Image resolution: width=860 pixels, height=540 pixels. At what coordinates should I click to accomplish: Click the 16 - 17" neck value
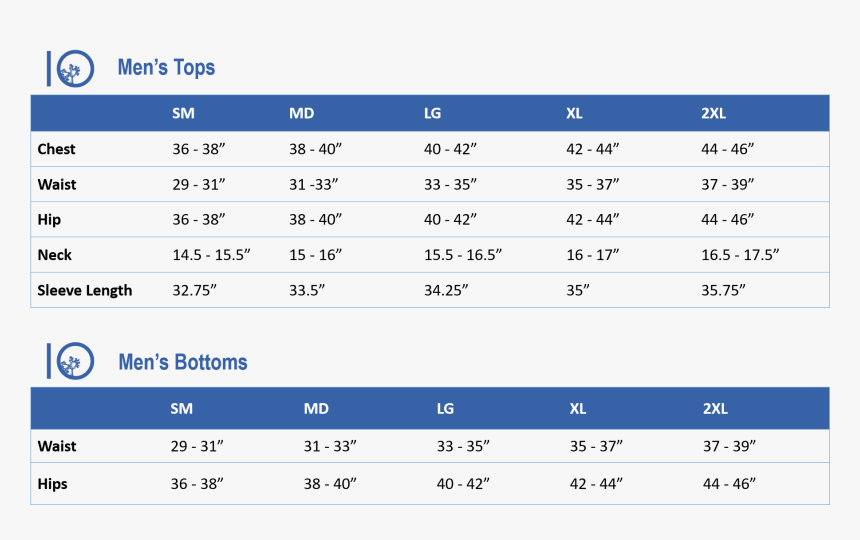click(x=592, y=255)
